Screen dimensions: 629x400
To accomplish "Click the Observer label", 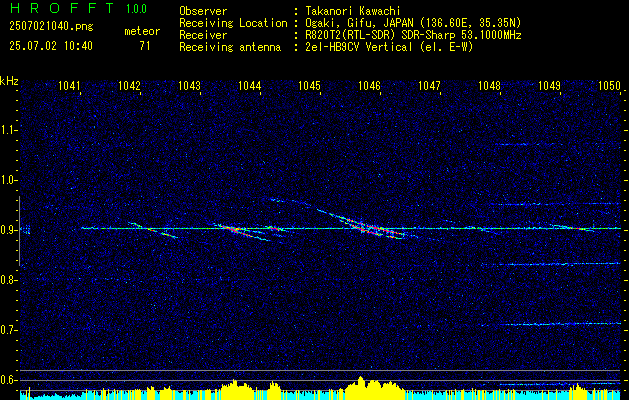I will point(203,11).
